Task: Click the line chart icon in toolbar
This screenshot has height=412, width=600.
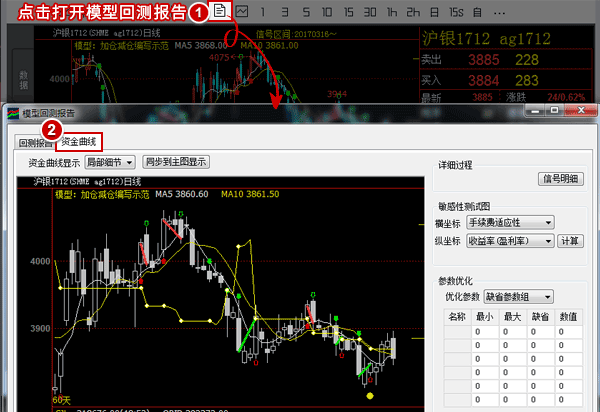Action: click(x=241, y=12)
